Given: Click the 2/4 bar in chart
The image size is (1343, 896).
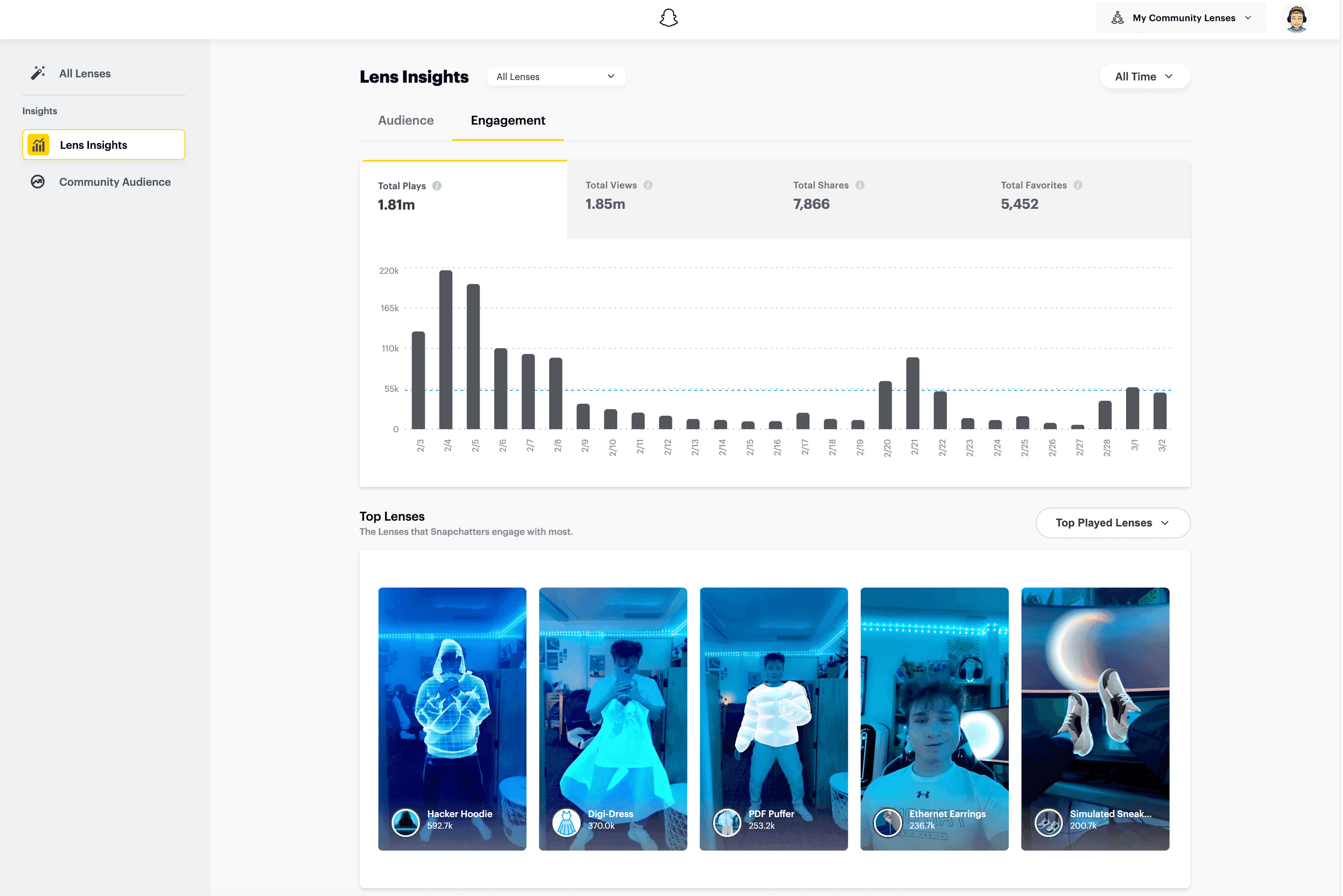Looking at the screenshot, I should (446, 350).
